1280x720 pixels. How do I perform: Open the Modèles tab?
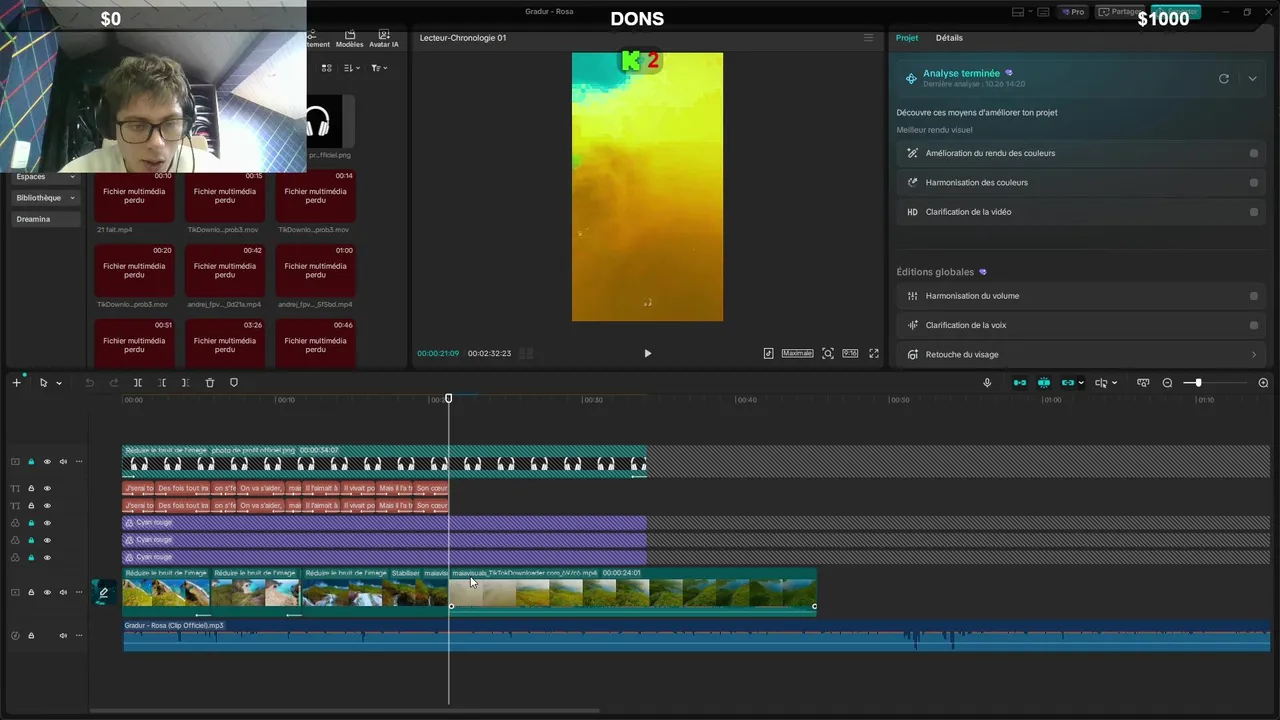pyautogui.click(x=349, y=39)
